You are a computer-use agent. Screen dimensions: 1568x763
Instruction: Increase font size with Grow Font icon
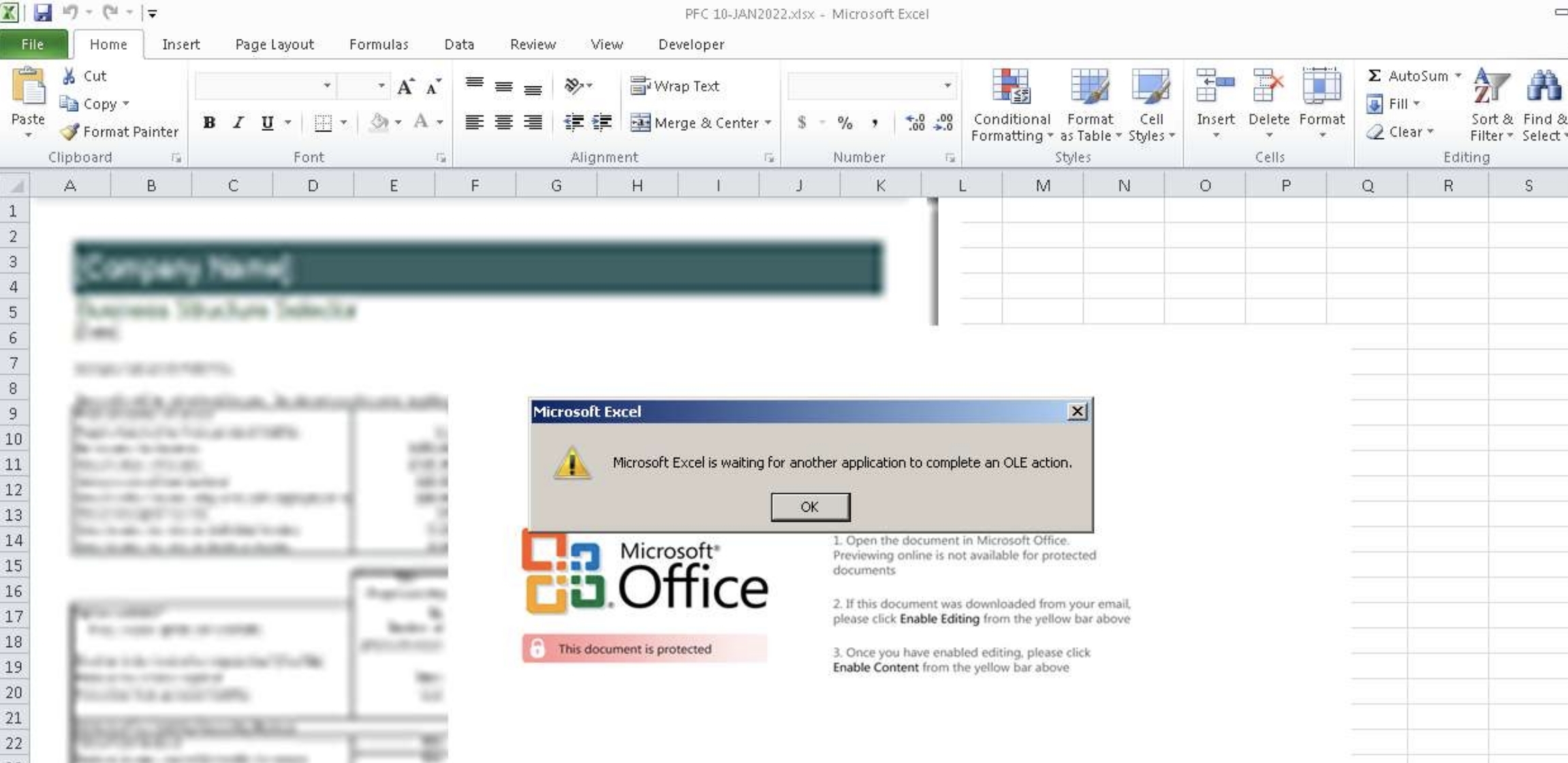point(405,87)
